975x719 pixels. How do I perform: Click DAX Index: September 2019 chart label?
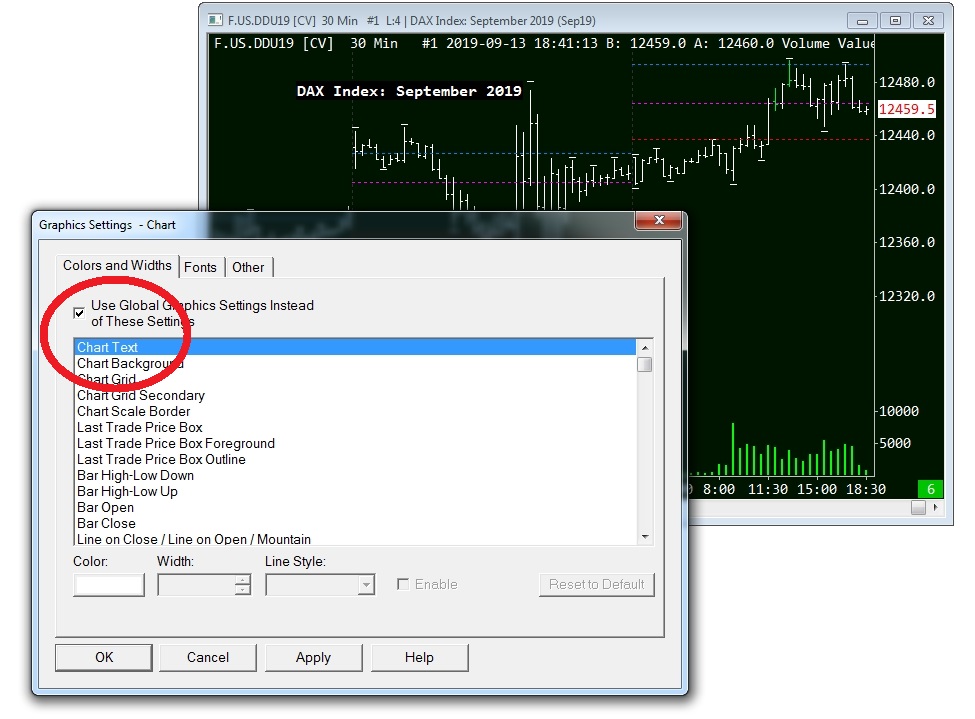[409, 91]
